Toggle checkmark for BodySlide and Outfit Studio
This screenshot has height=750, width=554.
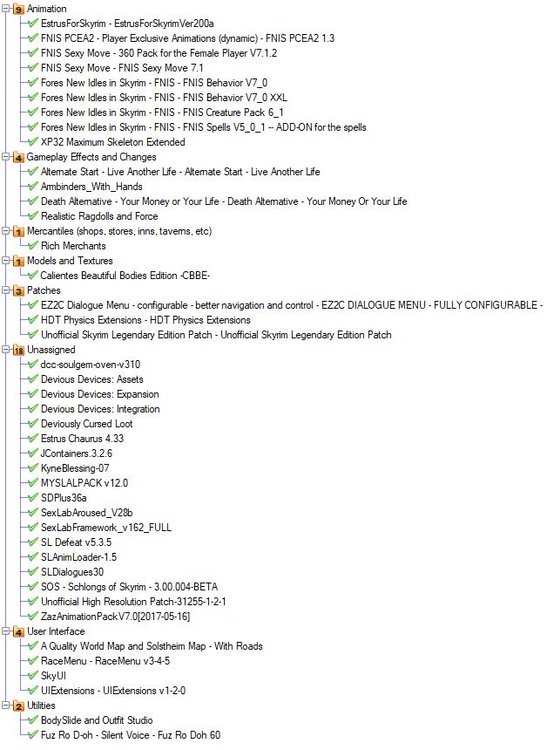[x=33, y=720]
